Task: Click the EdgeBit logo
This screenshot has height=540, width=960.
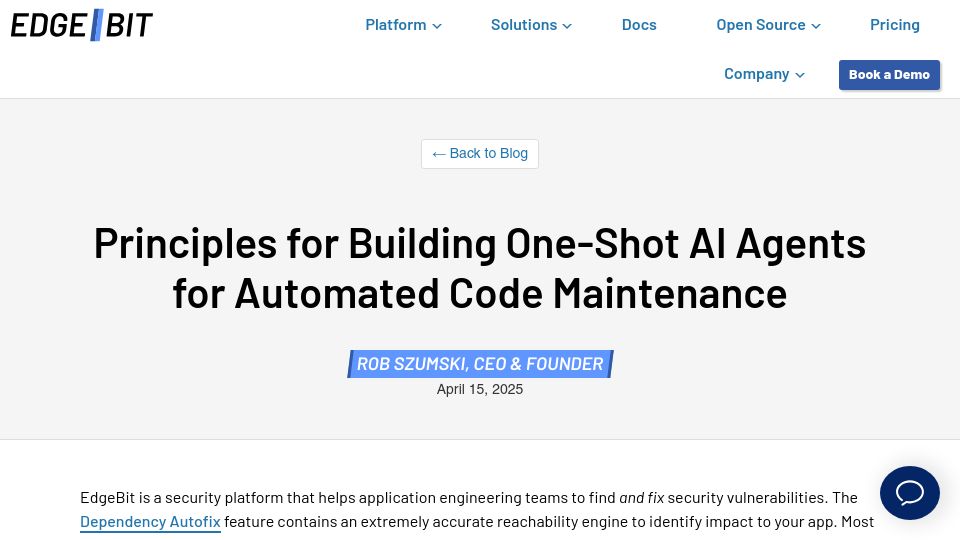Action: click(x=81, y=25)
